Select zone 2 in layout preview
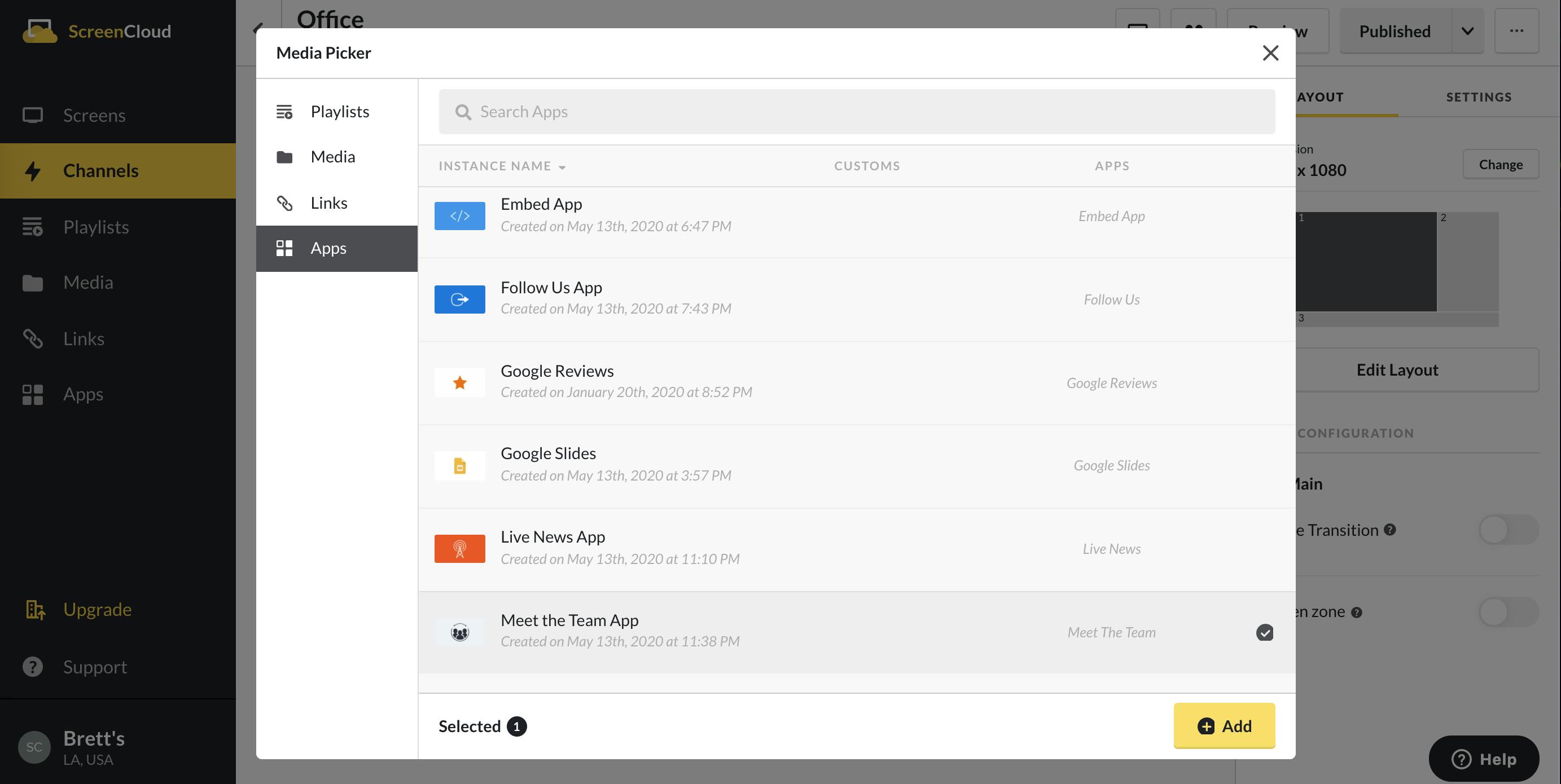This screenshot has width=1561, height=784. pos(1468,262)
